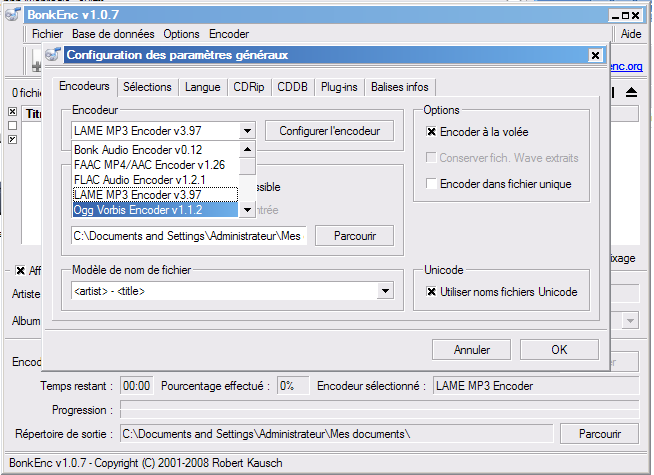Open the filename pattern dropdown arrow
Screen dimensions: 654x475
click(x=385, y=291)
